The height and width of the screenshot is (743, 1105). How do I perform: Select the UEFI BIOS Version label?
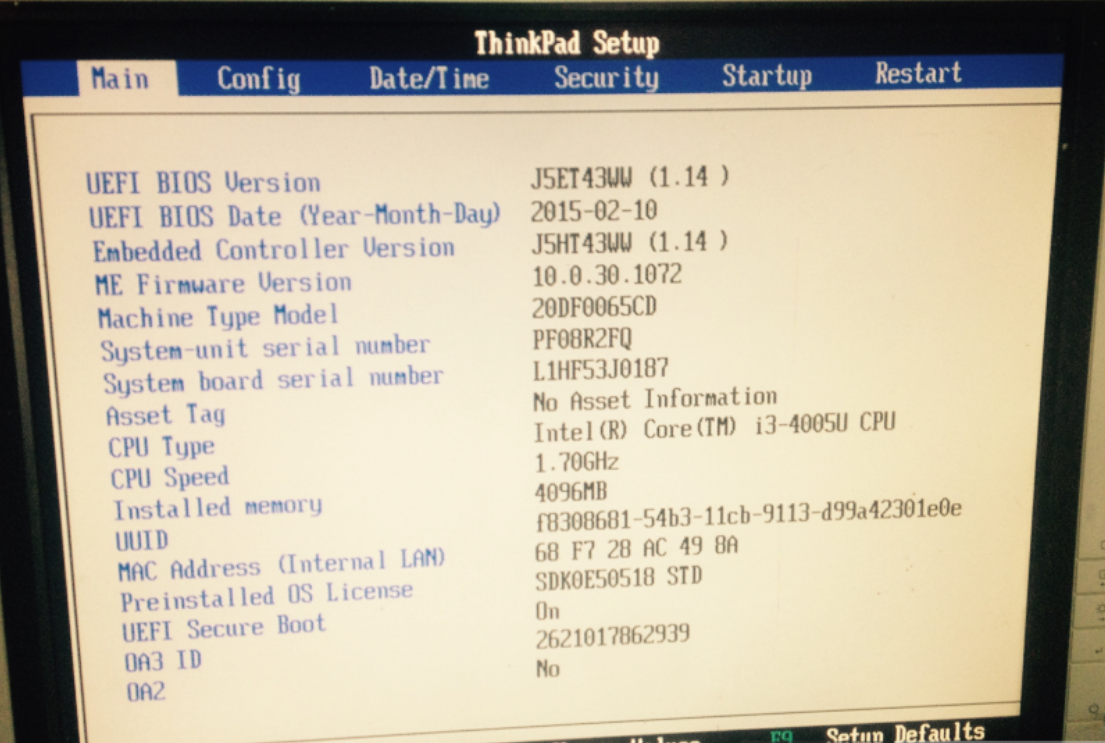click(x=204, y=183)
